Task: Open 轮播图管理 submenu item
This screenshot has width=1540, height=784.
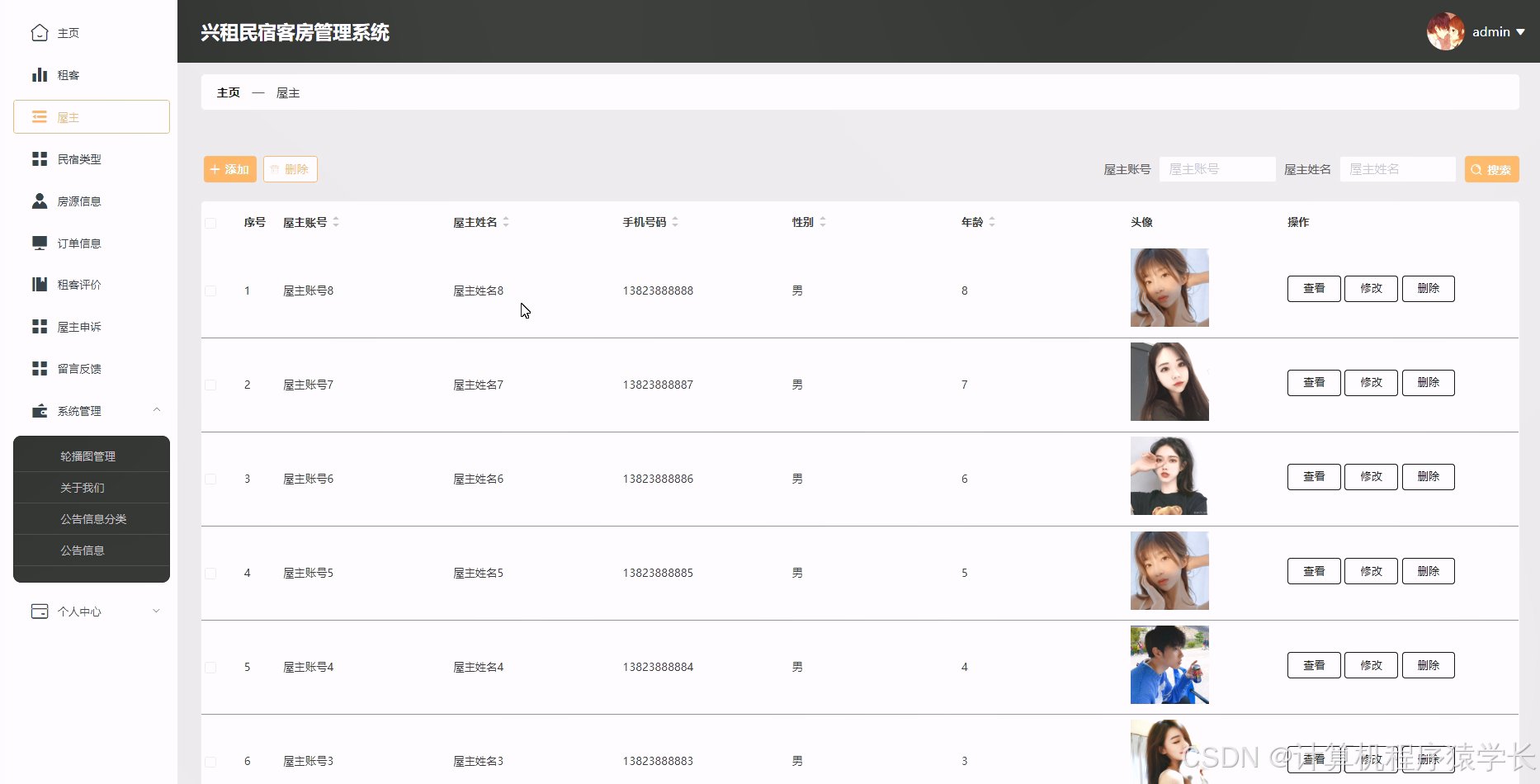Action: (92, 456)
